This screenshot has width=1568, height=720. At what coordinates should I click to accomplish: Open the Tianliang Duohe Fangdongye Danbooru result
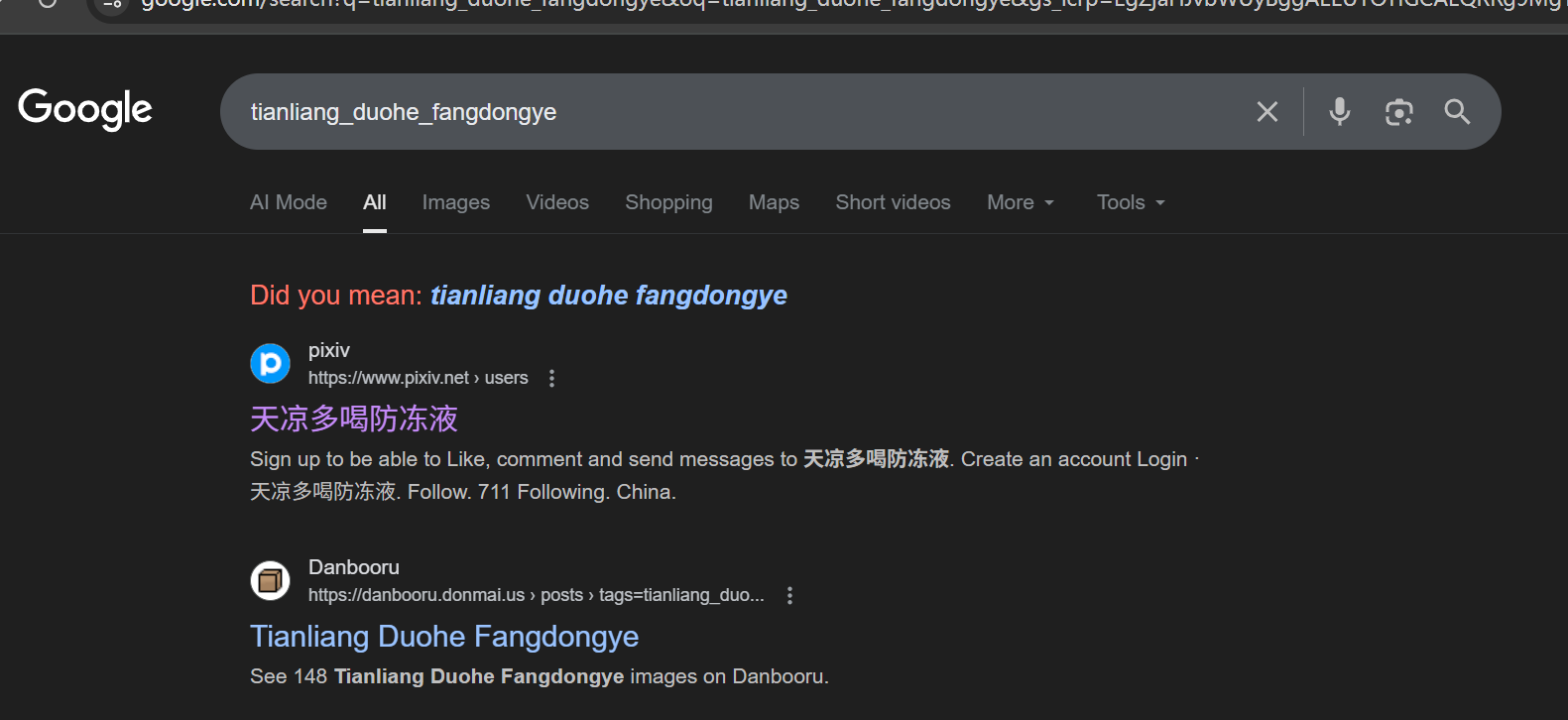[444, 637]
